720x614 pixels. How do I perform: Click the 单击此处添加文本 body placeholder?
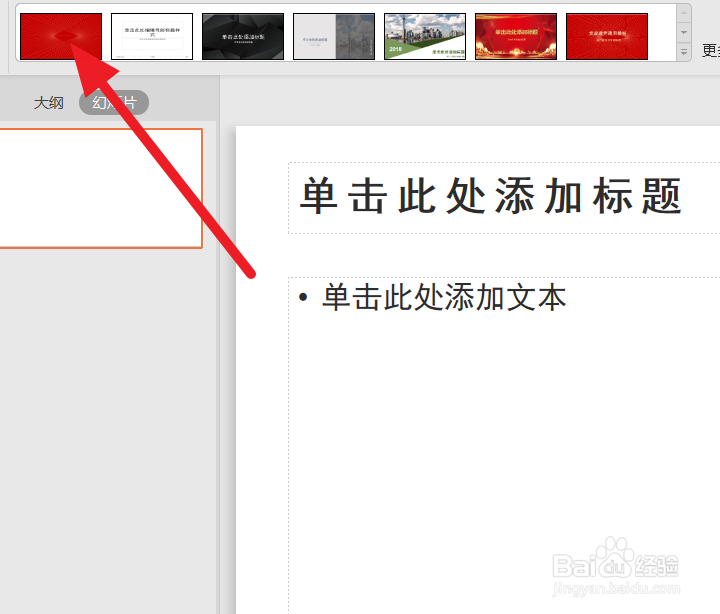(504, 445)
